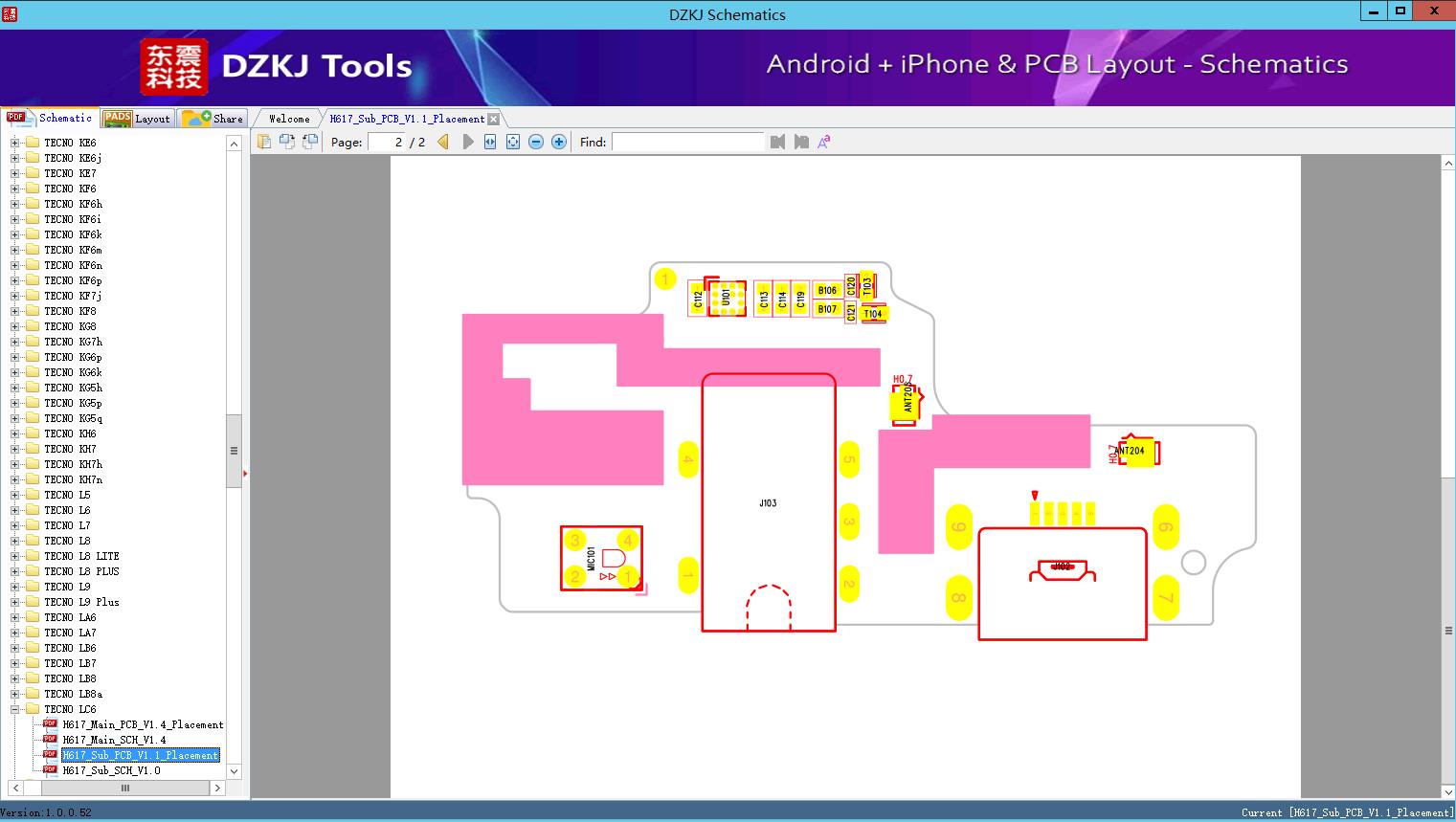Screen dimensions: 1456x822
Task: Open the Share tab
Action: 213,119
